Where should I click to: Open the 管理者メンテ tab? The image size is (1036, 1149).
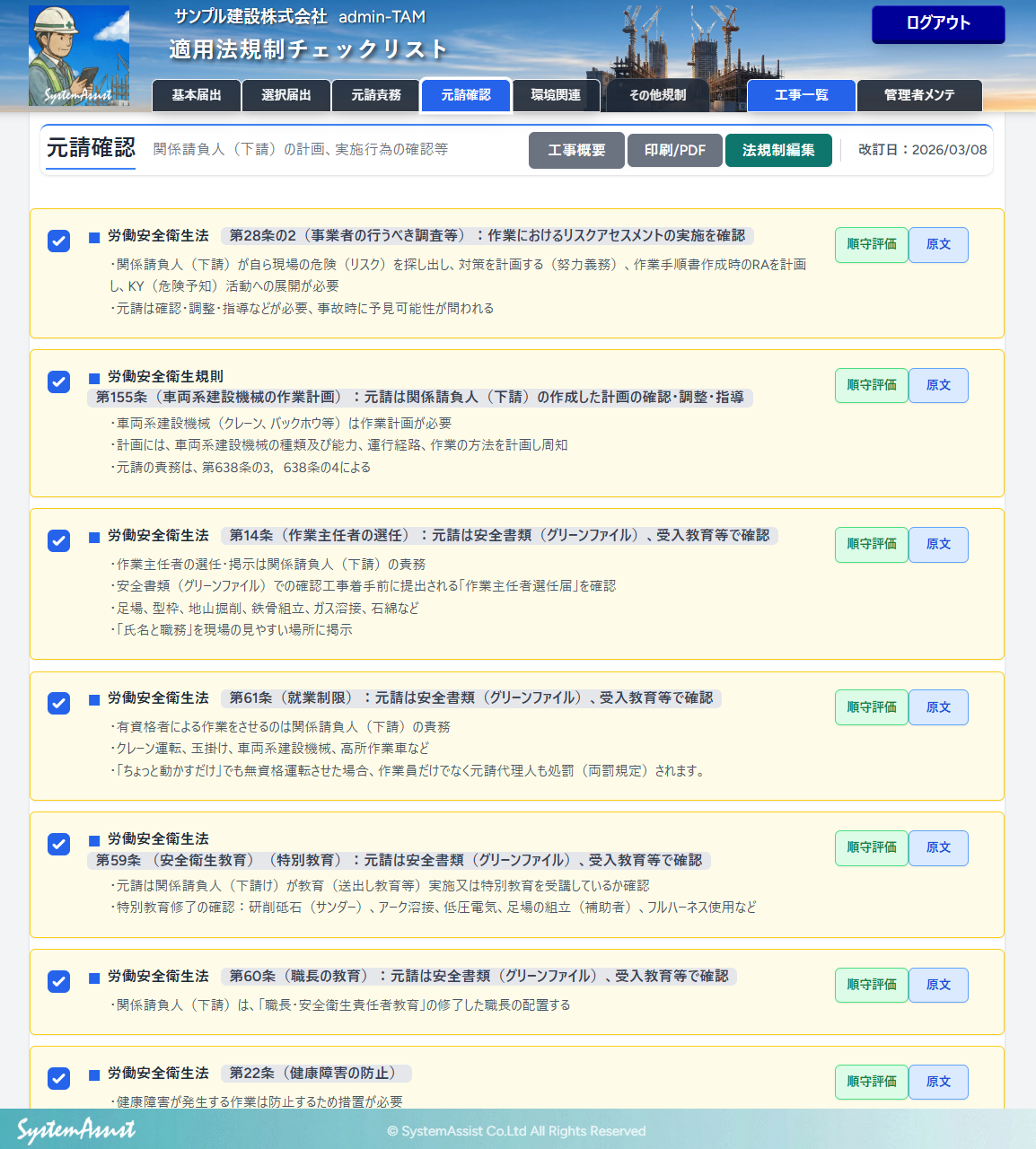pos(919,95)
